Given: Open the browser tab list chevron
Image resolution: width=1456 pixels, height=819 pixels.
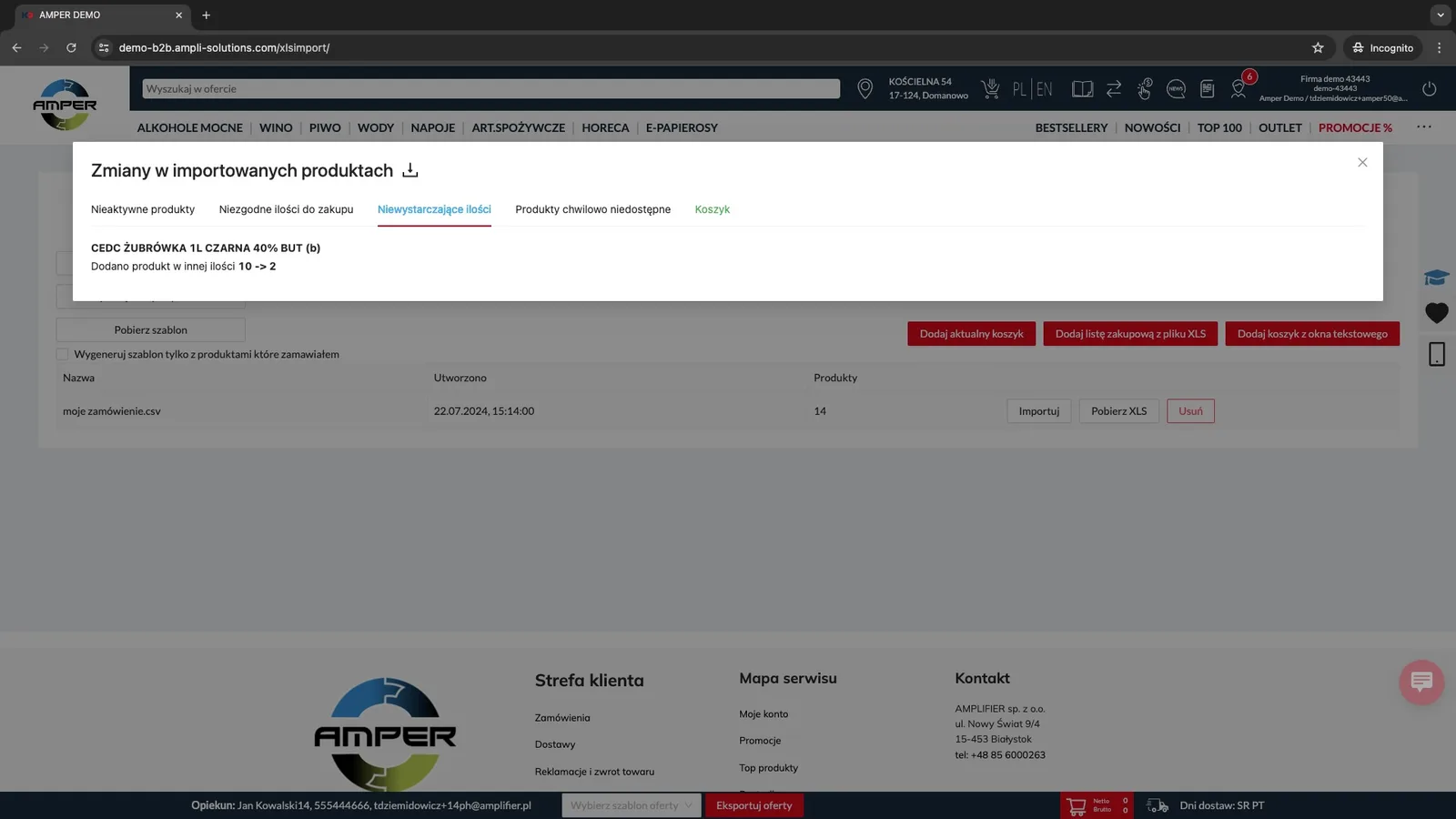Looking at the screenshot, I should [x=1440, y=15].
